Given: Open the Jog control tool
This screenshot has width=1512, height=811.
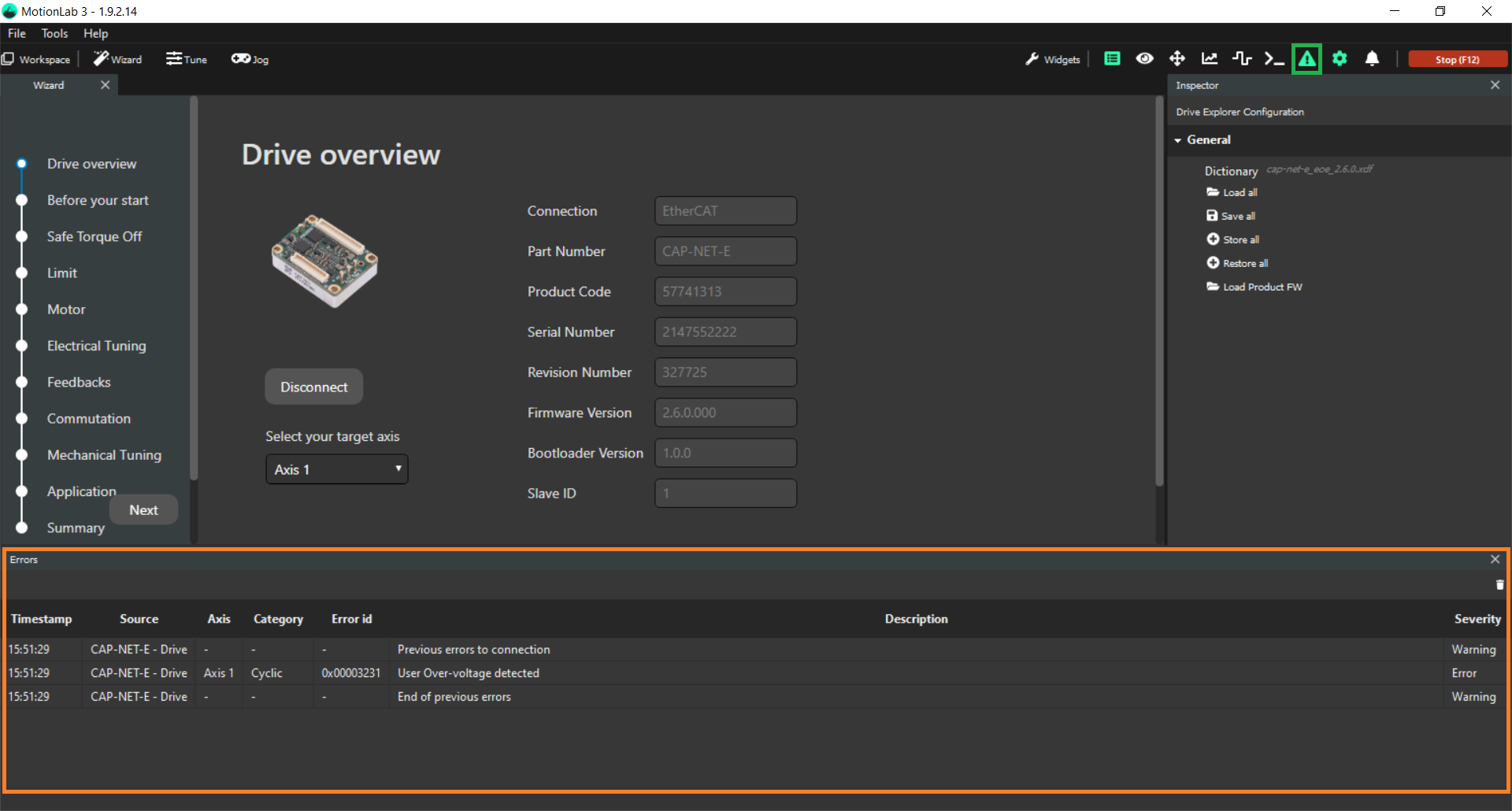Looking at the screenshot, I should pos(250,59).
